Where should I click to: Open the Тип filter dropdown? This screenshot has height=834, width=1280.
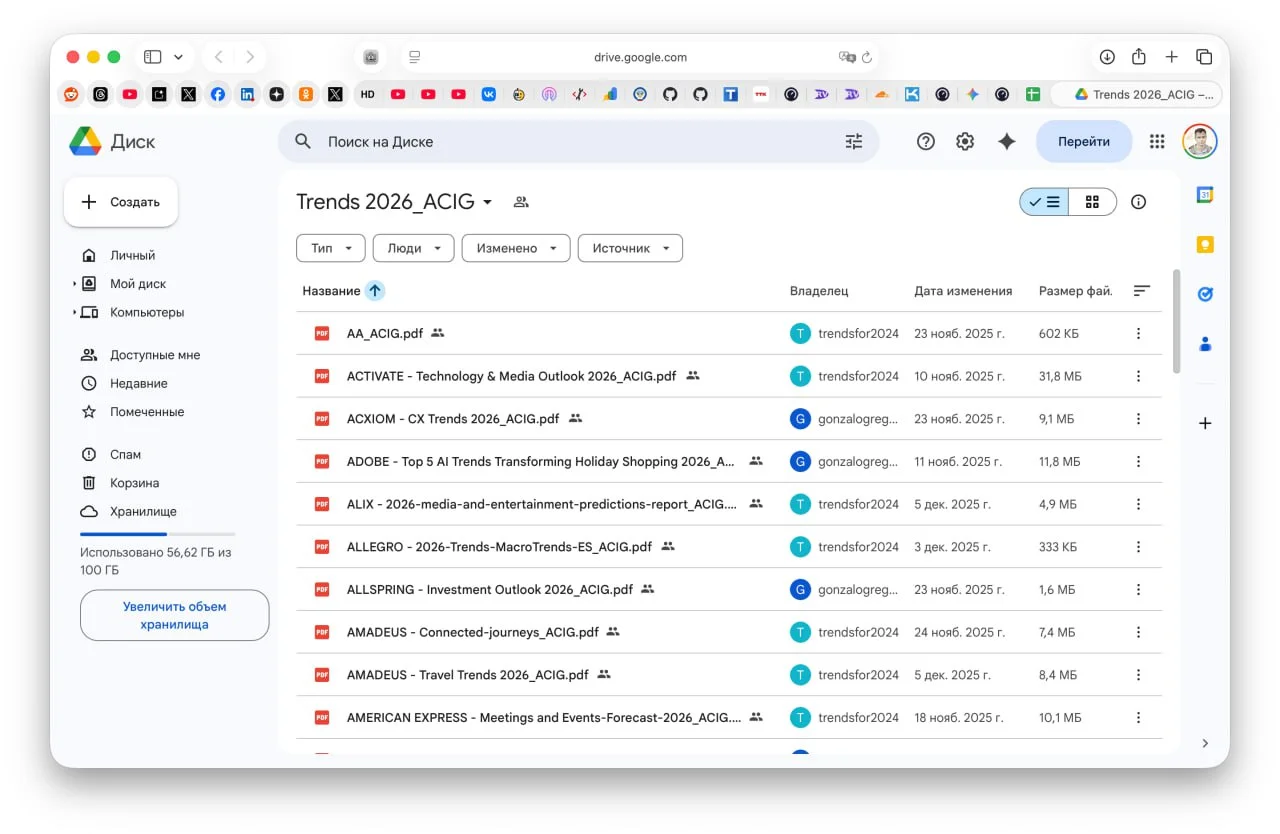(331, 248)
